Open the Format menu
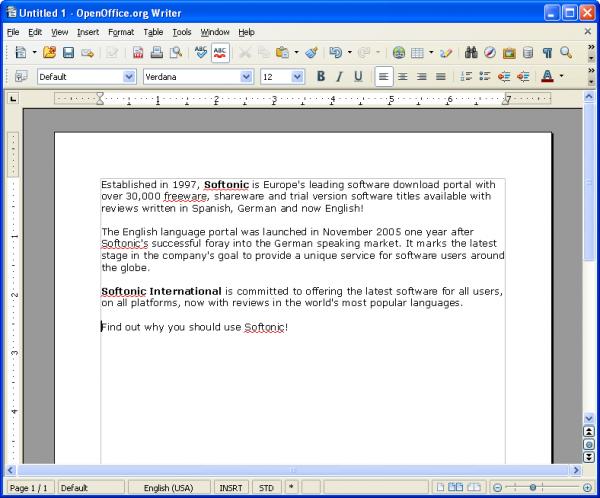This screenshot has width=600, height=498. (x=120, y=32)
